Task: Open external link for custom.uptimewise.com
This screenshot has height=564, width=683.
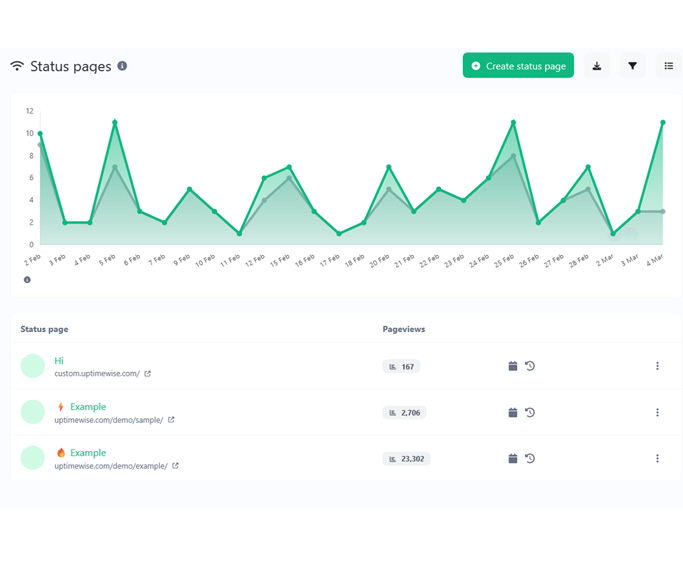Action: click(148, 374)
